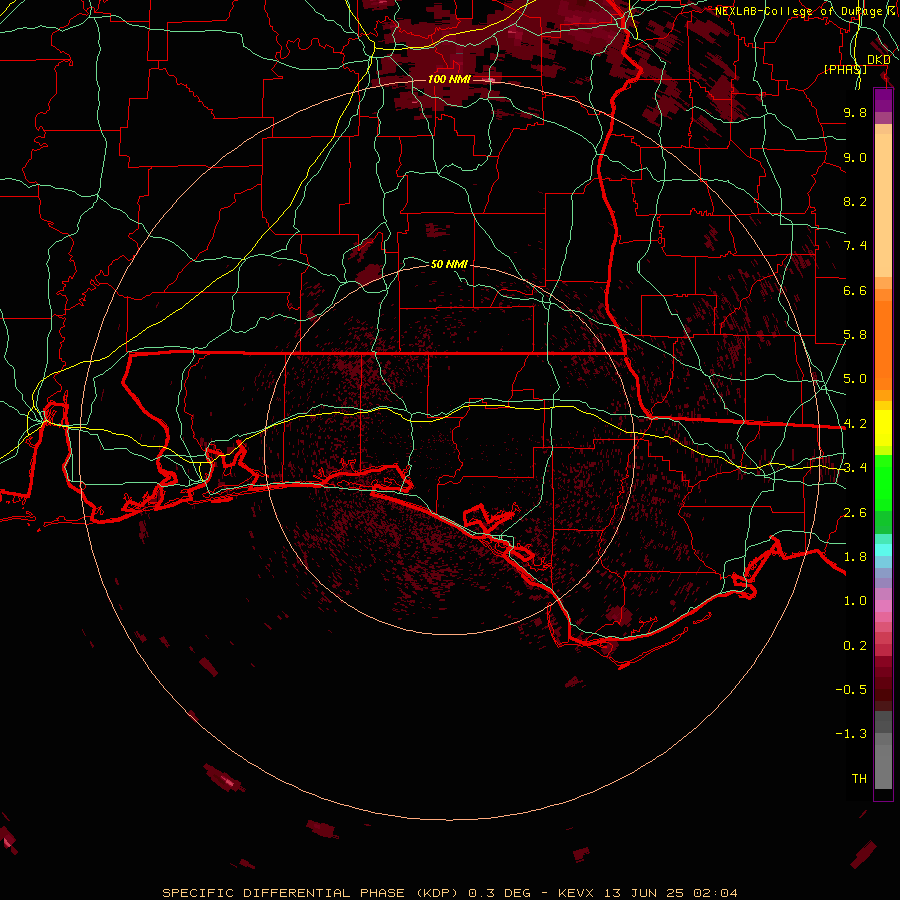Click the 0.2 value on color scale
Image resolution: width=900 pixels, height=900 pixels.
[x=855, y=646]
